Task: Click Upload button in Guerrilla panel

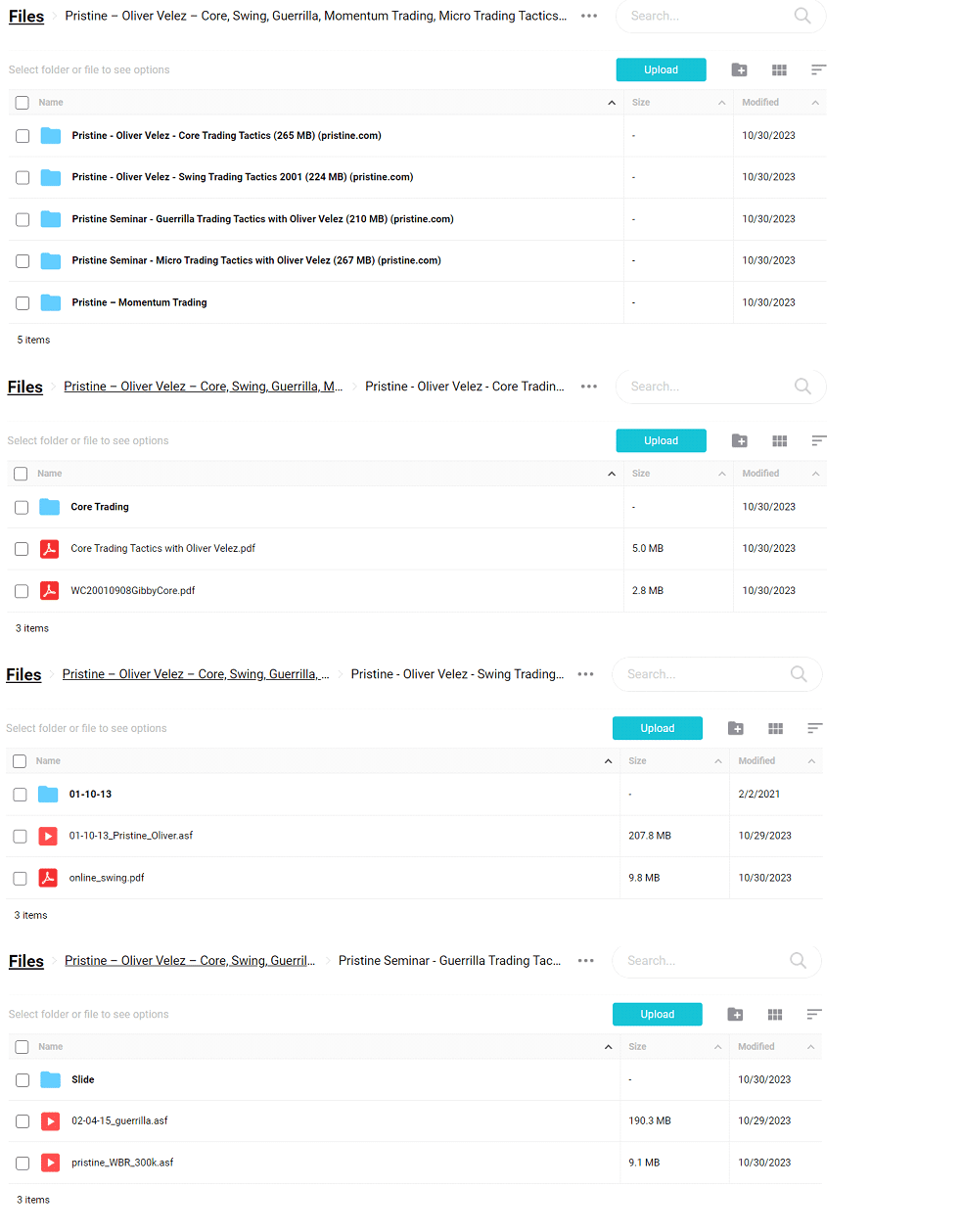Action: pyautogui.click(x=658, y=1014)
